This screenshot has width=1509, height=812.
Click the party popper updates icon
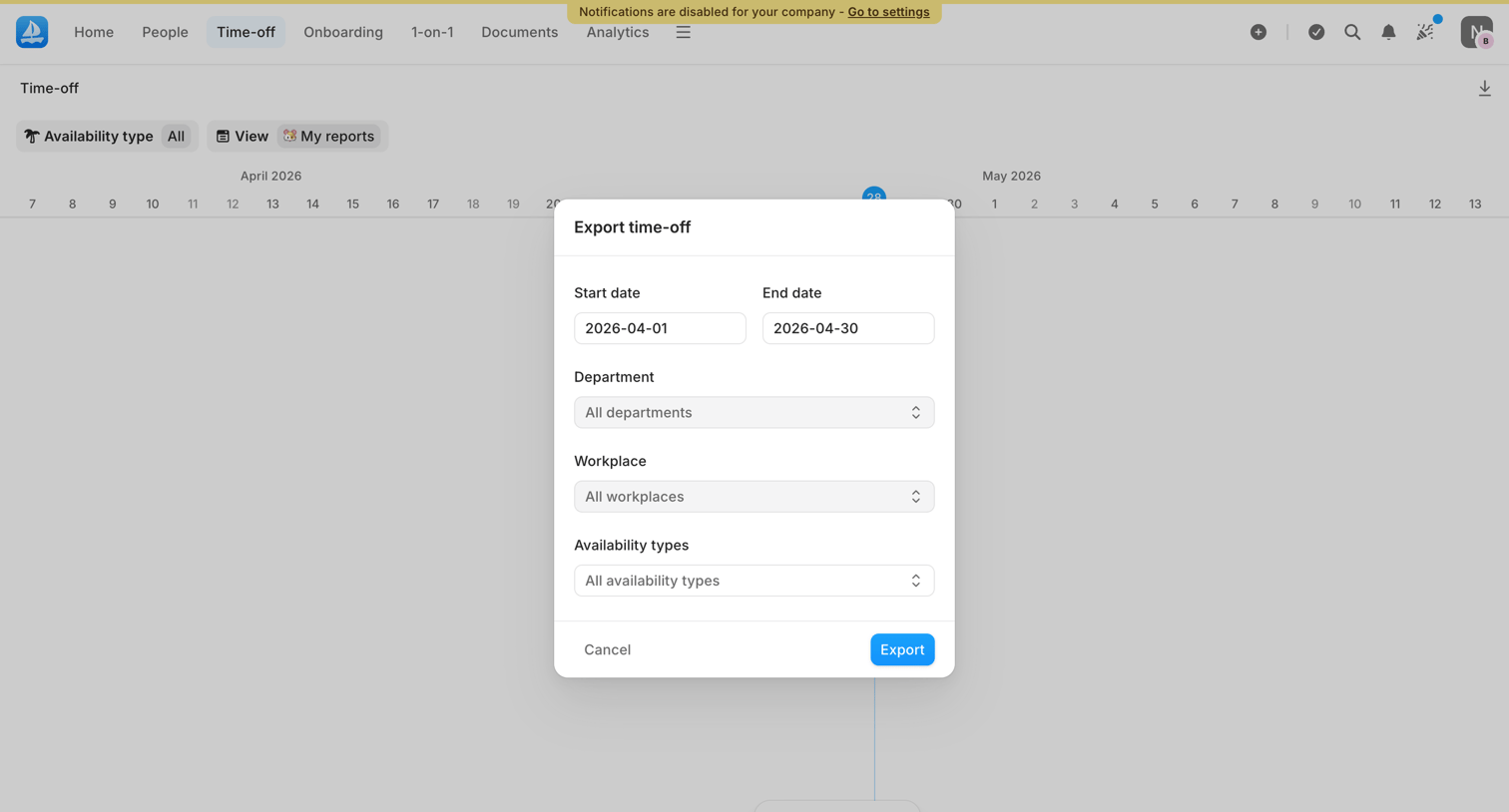(x=1425, y=32)
